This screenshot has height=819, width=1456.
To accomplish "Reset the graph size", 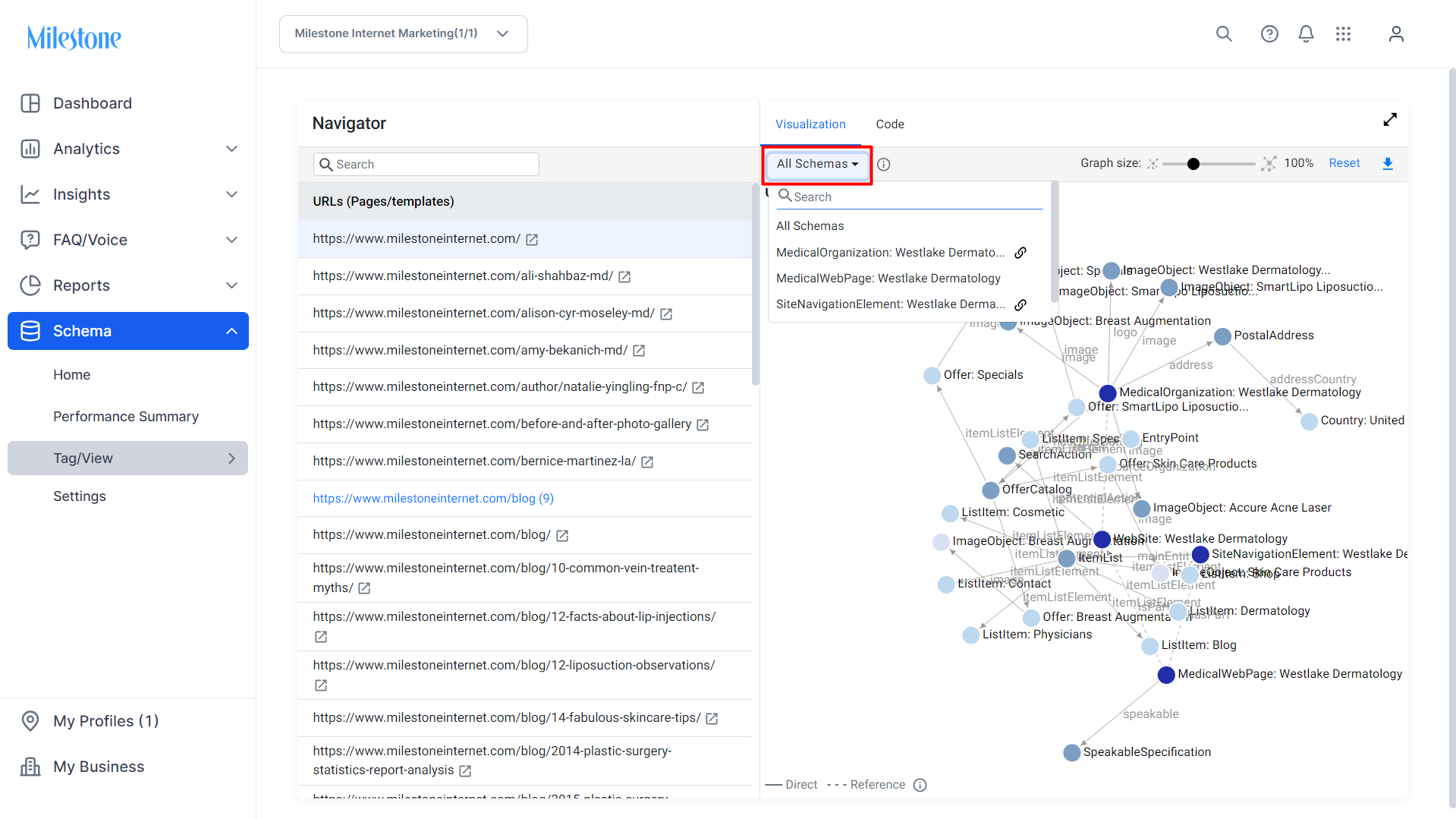I will (1344, 163).
